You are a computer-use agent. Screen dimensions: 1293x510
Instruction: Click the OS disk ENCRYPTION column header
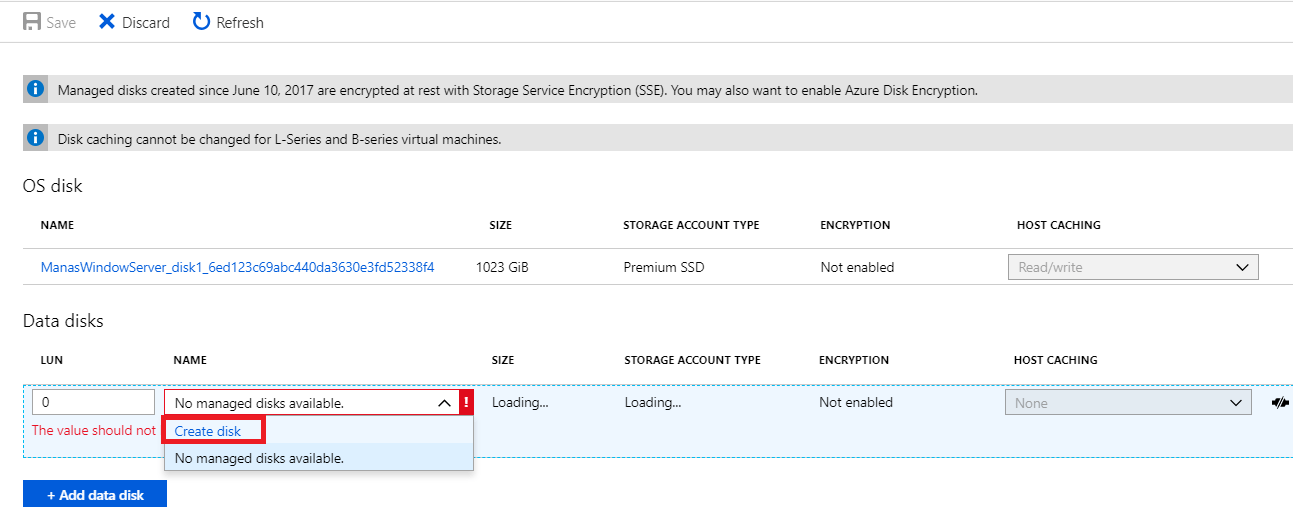coord(855,225)
